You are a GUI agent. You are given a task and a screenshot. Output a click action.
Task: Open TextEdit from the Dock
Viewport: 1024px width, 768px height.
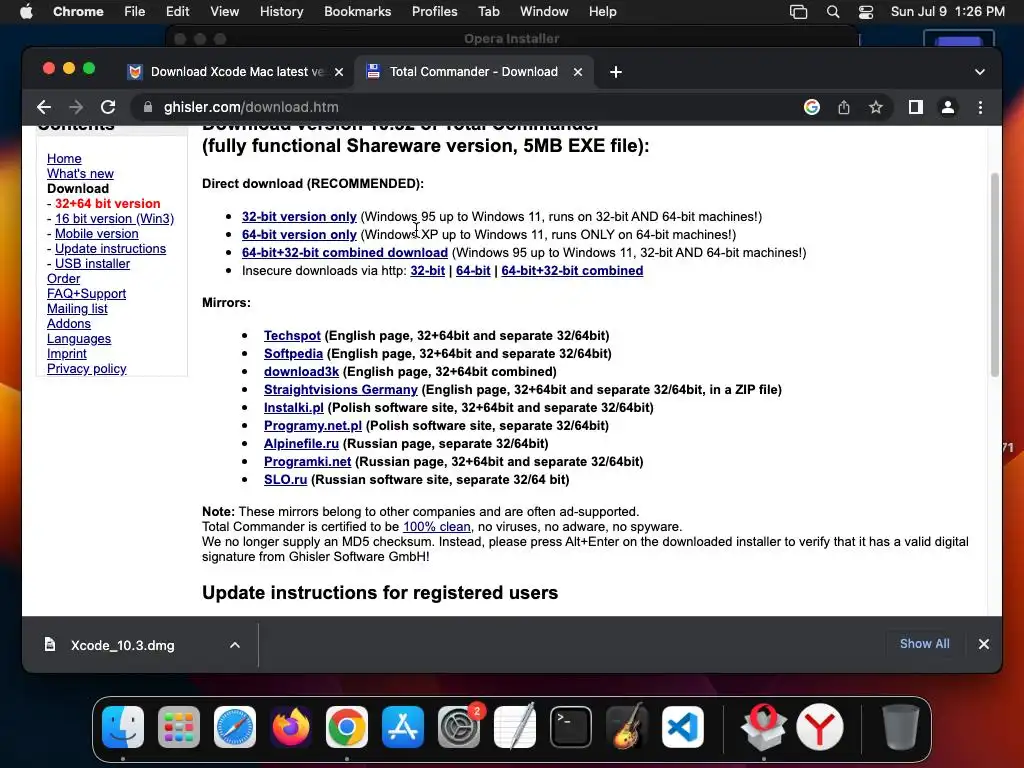(x=515, y=727)
